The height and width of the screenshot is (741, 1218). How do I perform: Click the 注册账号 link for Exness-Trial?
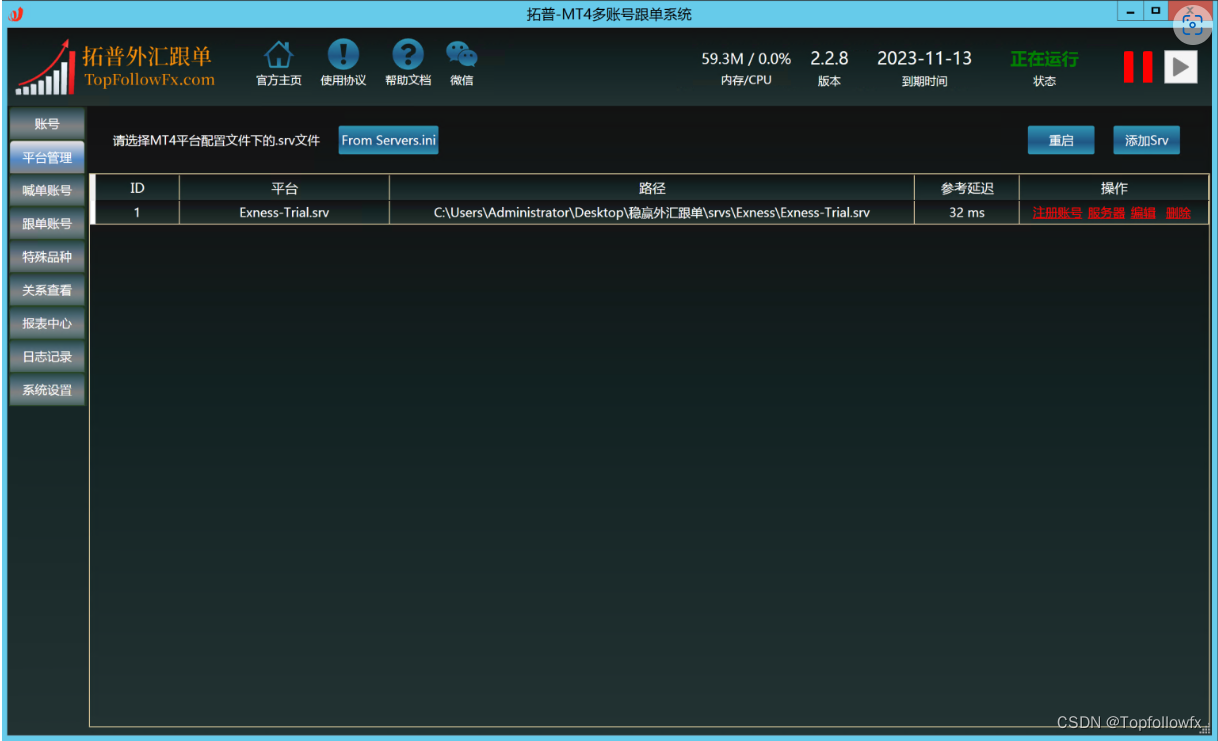point(1058,212)
